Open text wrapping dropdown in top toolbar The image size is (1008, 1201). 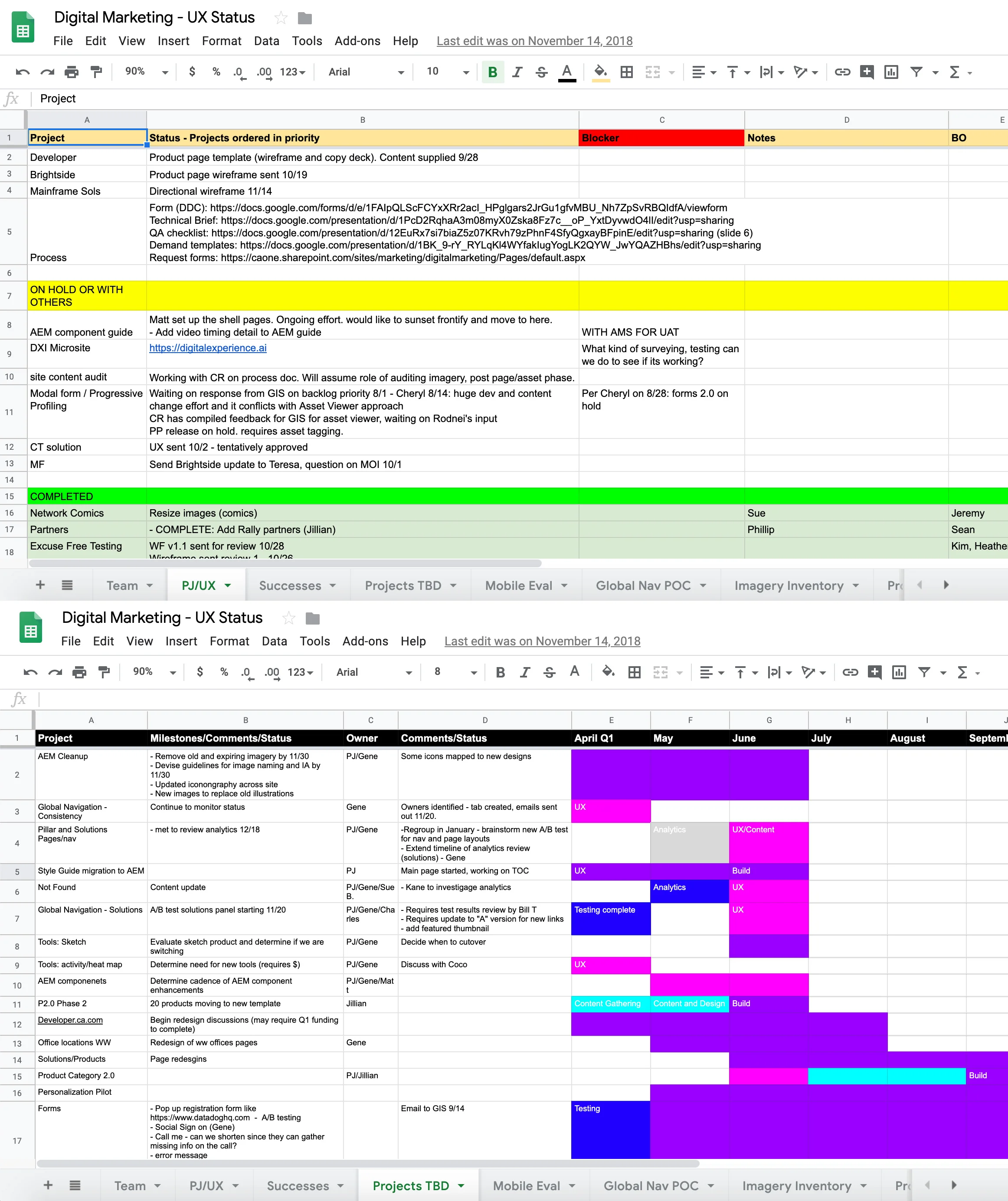[771, 72]
